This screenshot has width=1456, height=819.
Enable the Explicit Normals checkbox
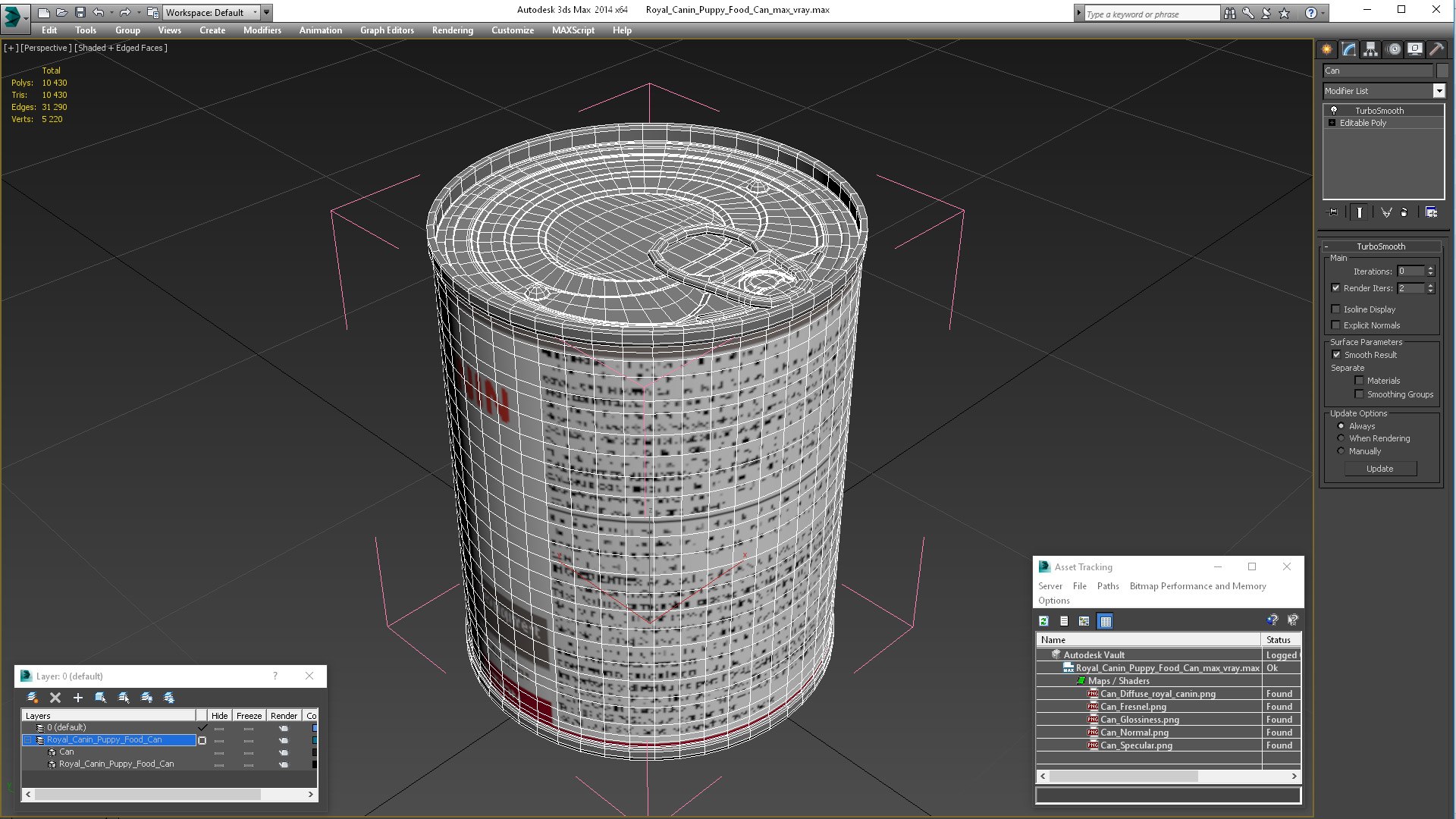click(x=1336, y=325)
